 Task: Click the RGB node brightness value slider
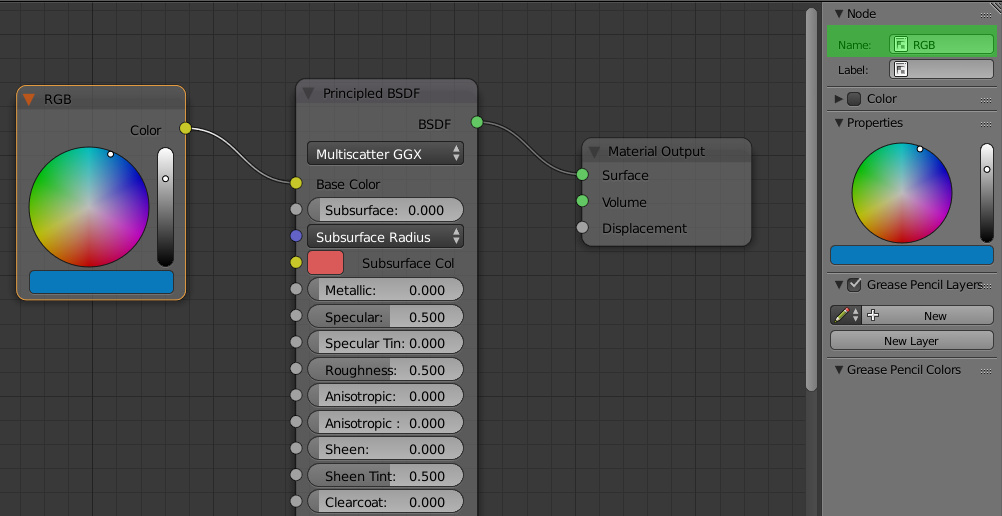(166, 207)
